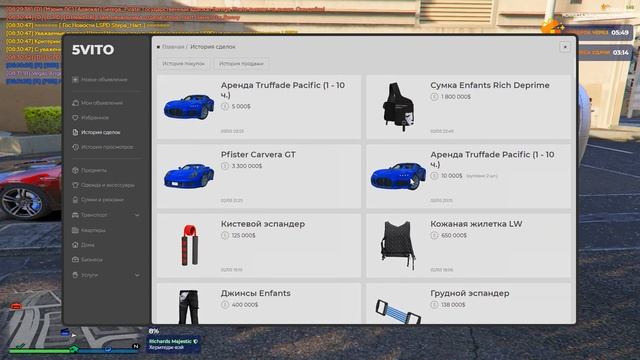Select the leather vest thumbnail
Viewport: 640px width, 360px height.
click(398, 245)
